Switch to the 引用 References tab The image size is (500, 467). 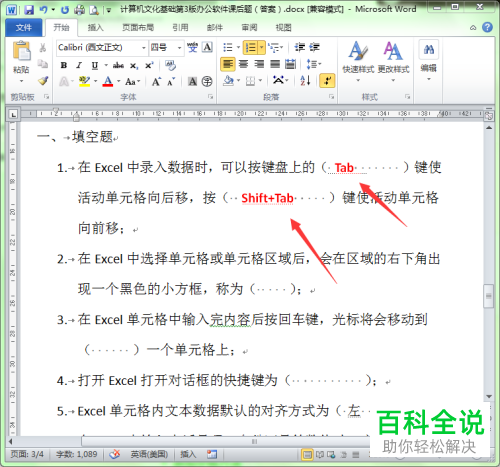tap(180, 27)
